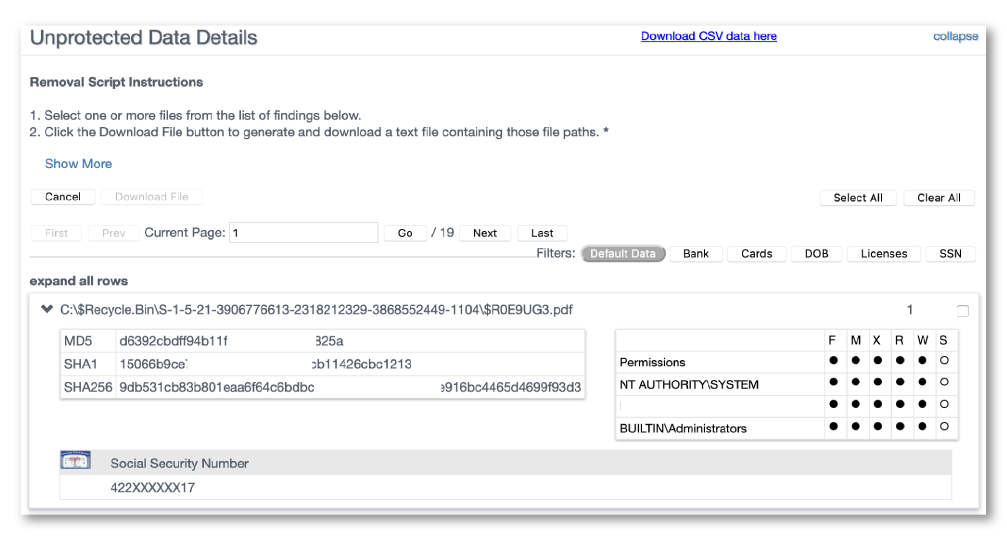Viewport: 1007px width, 540px height.
Task: Click the SHA256 label cell
Action: click(88, 387)
